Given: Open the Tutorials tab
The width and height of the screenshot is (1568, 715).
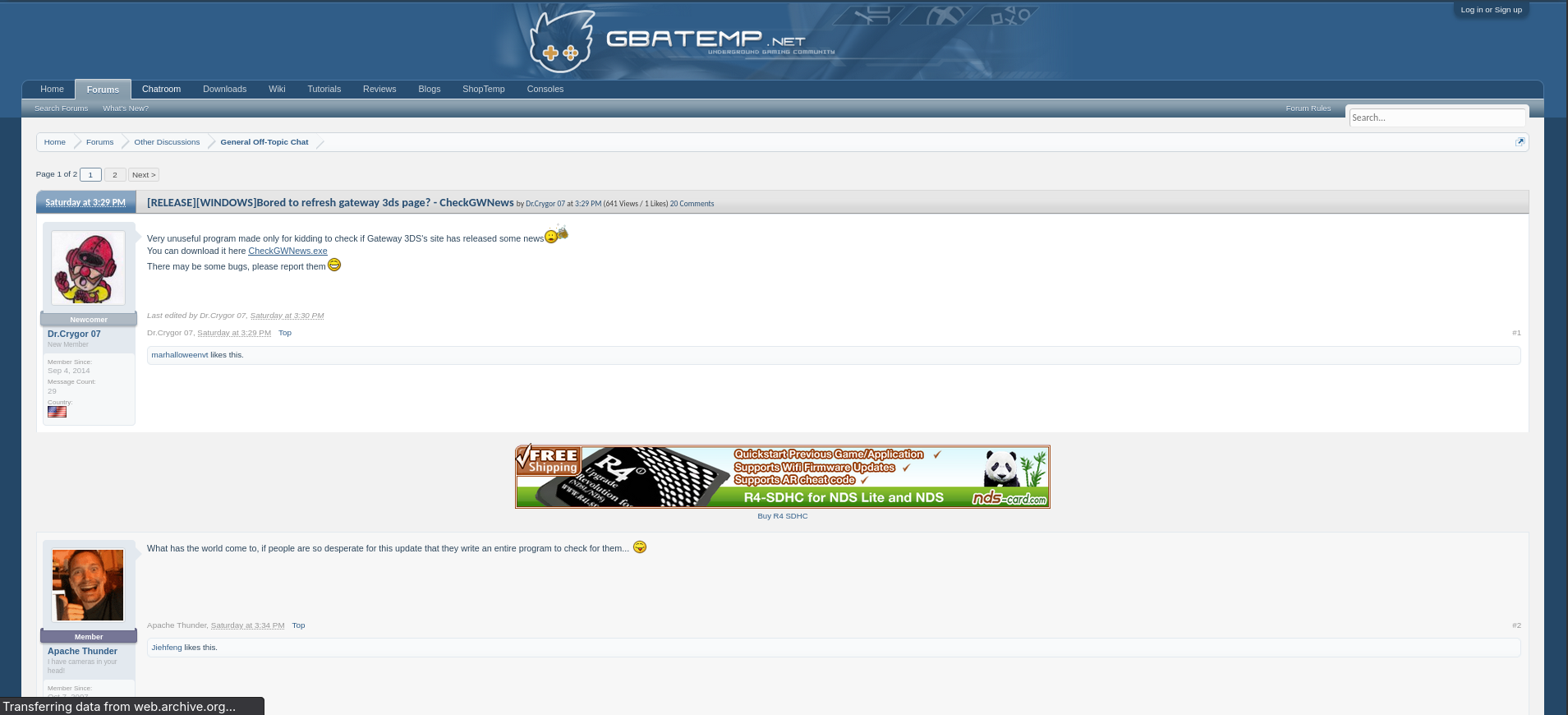Looking at the screenshot, I should [x=324, y=89].
